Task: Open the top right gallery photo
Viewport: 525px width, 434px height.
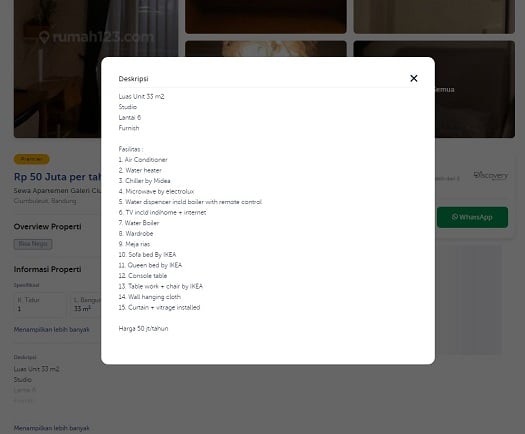Action: (x=434, y=17)
